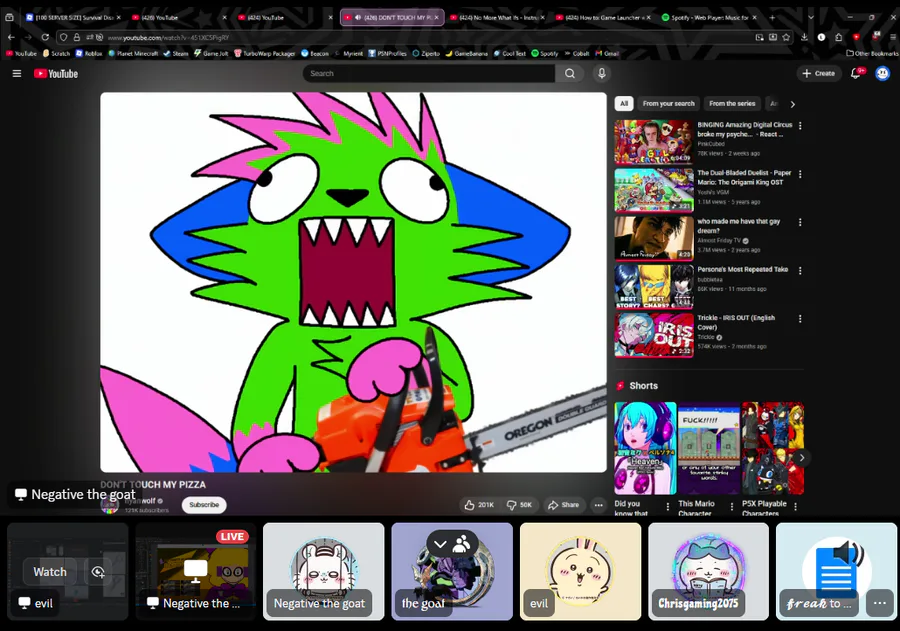Click the YouTube logo home link

[56, 73]
